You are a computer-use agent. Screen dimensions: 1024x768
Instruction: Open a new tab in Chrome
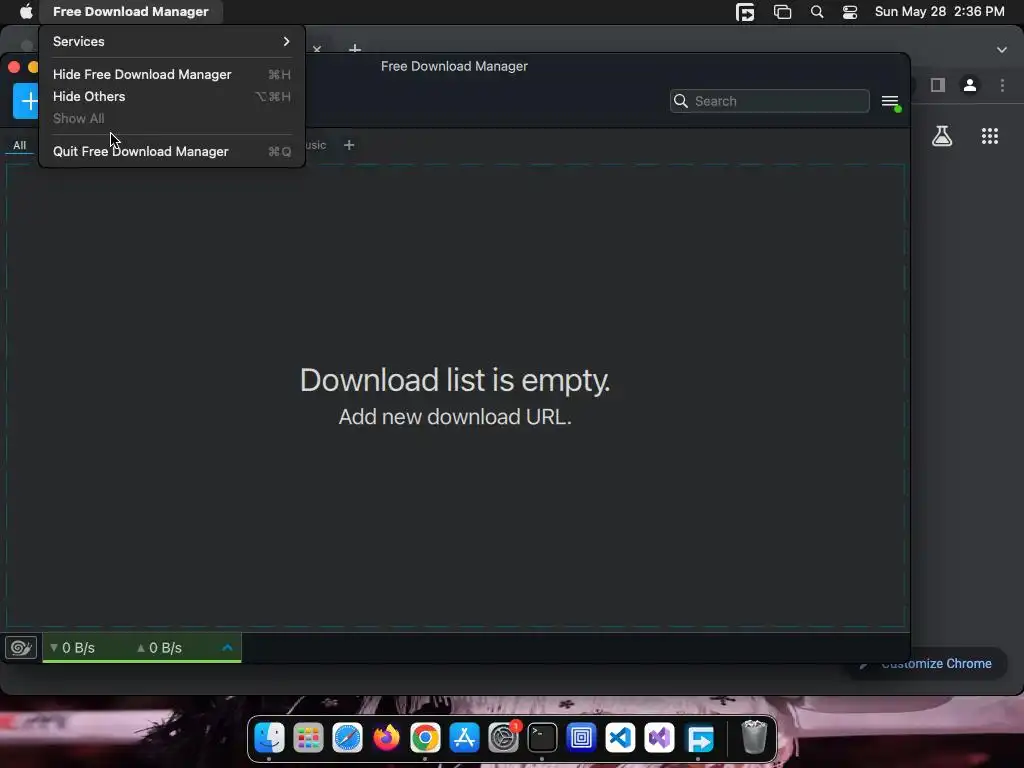coord(355,48)
